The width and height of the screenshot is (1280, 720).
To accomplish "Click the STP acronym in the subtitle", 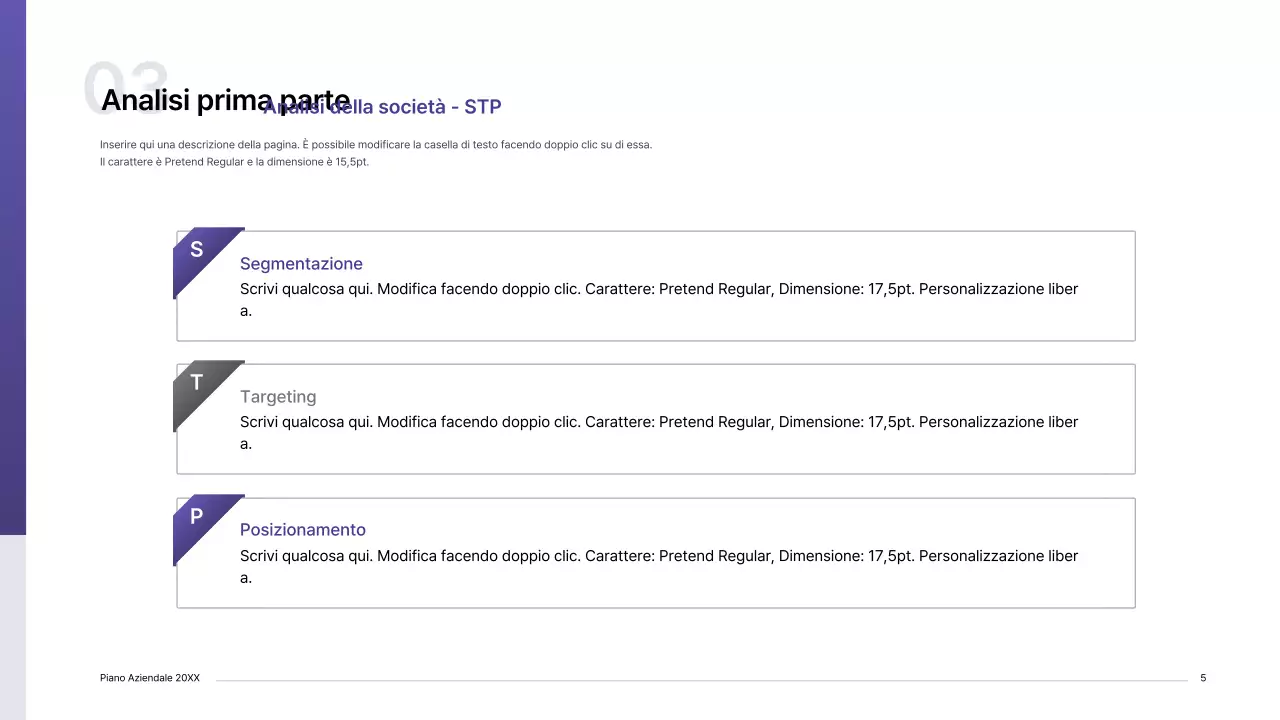I will tap(482, 107).
